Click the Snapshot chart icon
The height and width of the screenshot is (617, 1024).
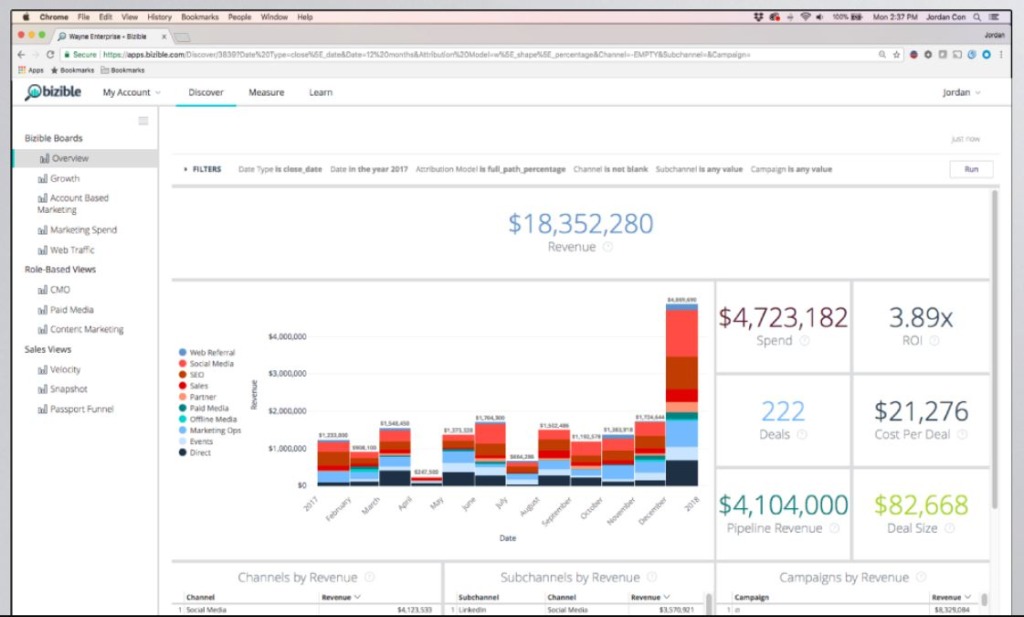(42, 389)
